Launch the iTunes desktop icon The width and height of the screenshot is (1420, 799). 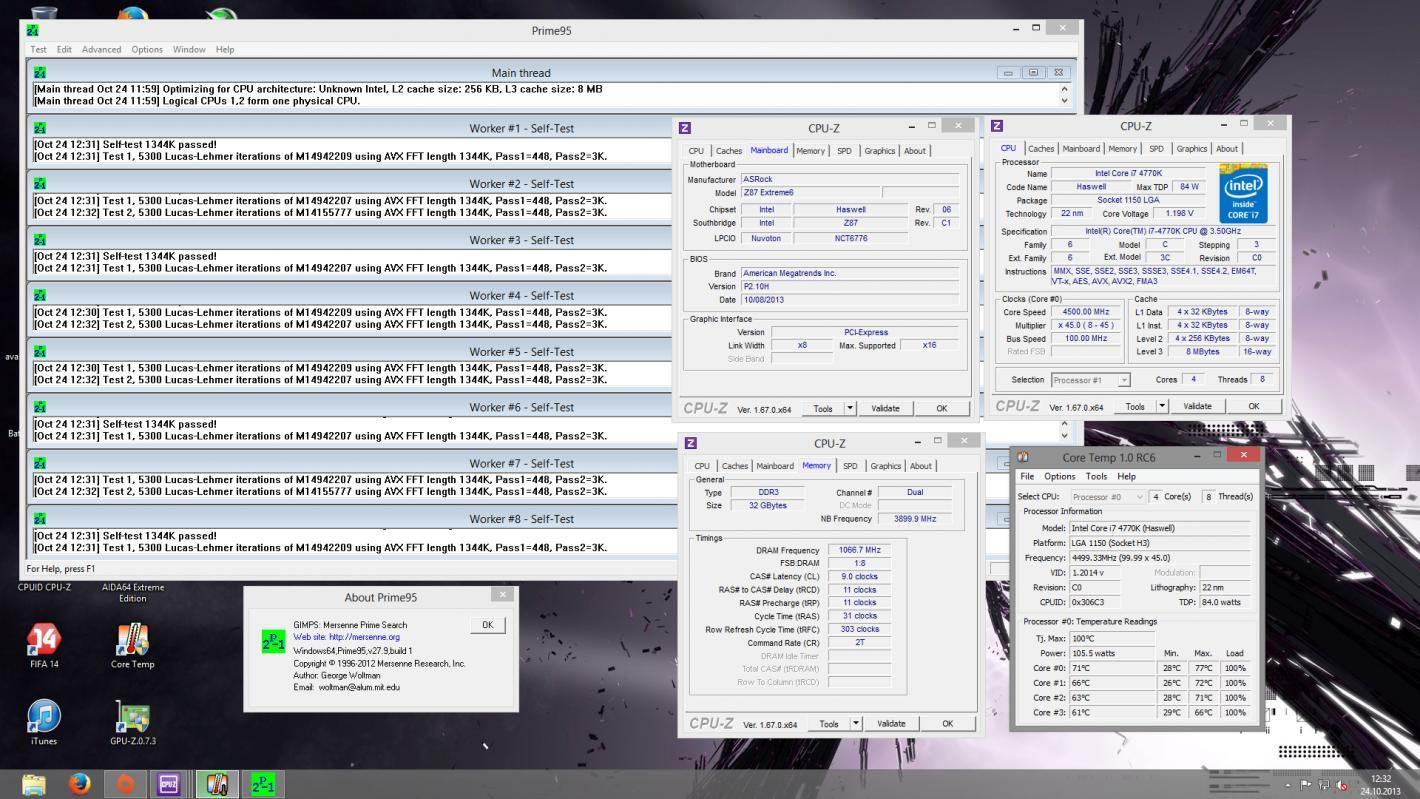pyautogui.click(x=44, y=716)
